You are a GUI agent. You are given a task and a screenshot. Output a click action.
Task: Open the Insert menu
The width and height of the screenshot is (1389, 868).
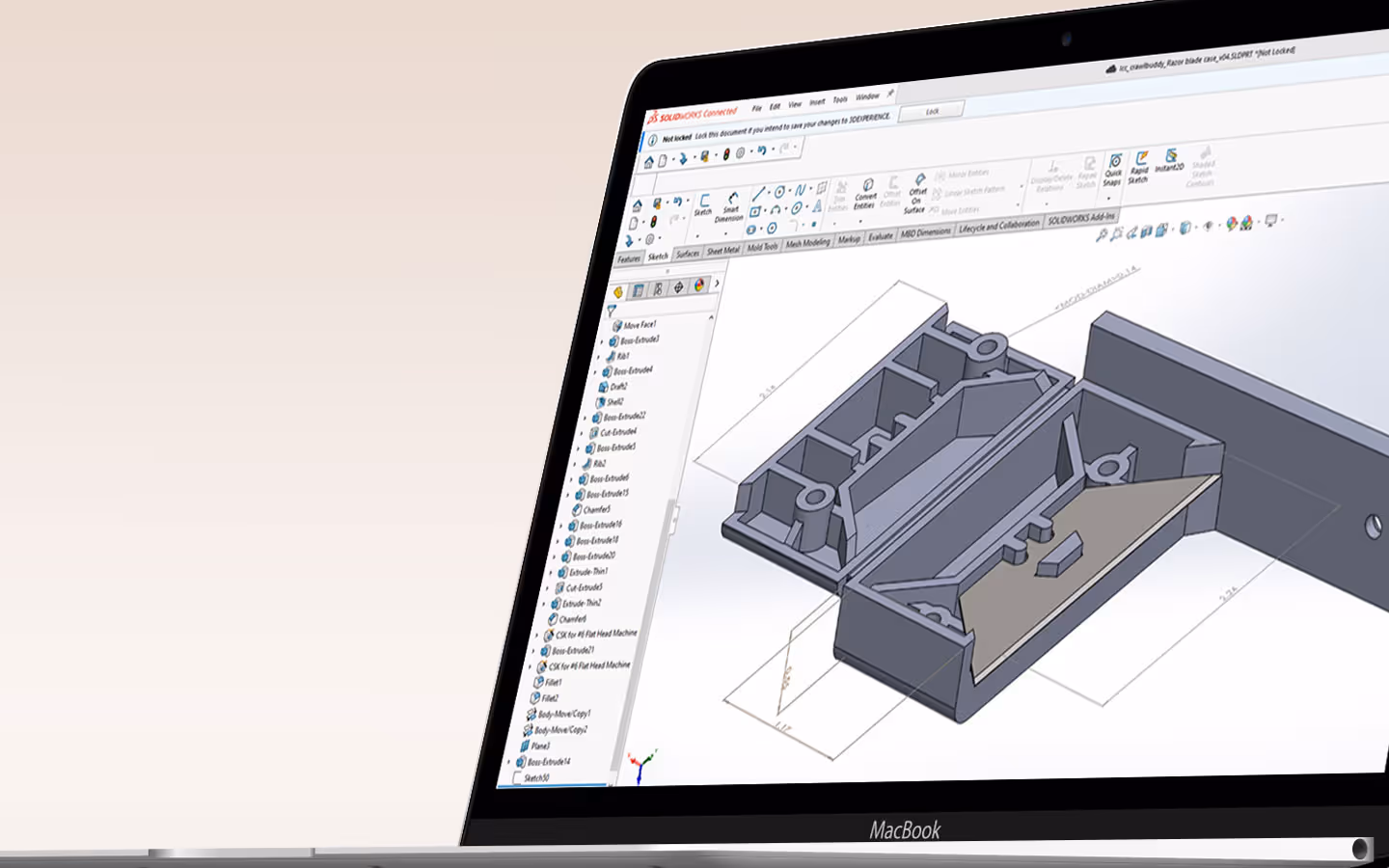[817, 101]
